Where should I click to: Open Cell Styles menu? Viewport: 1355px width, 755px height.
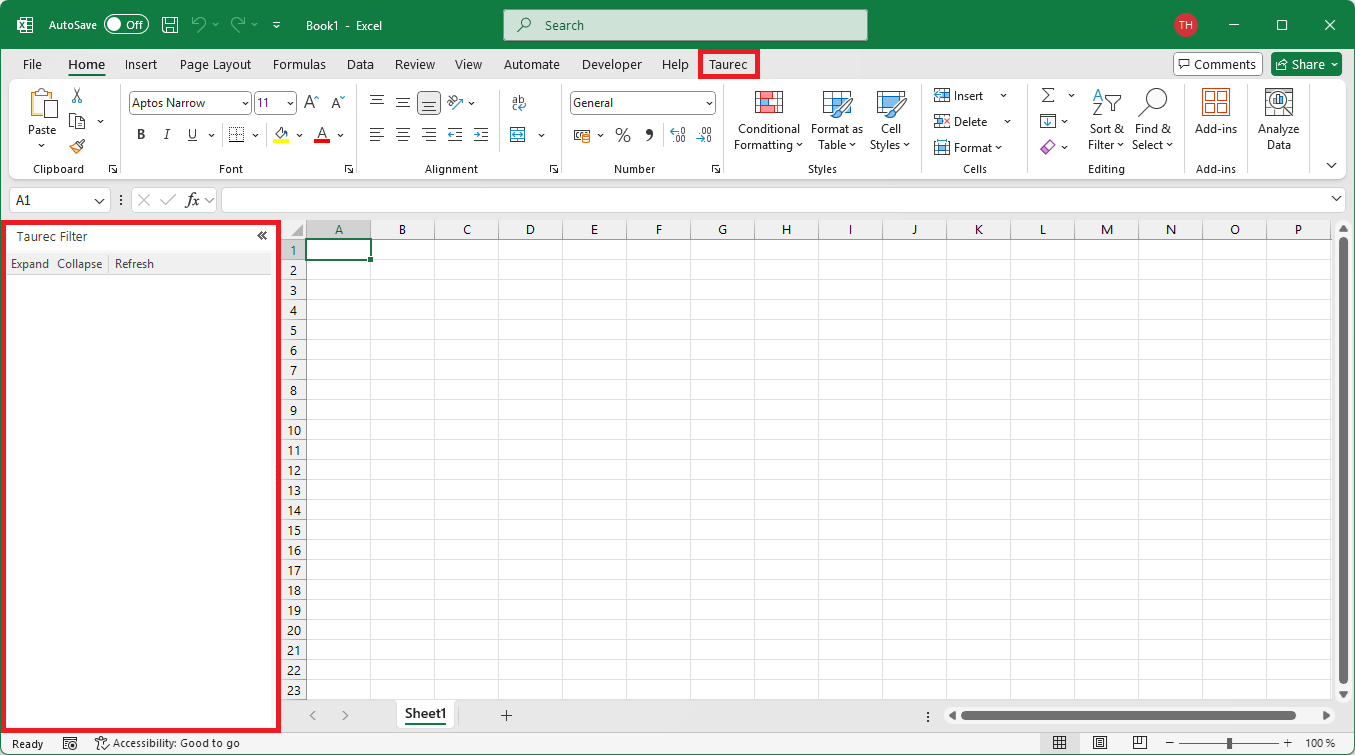(x=890, y=120)
